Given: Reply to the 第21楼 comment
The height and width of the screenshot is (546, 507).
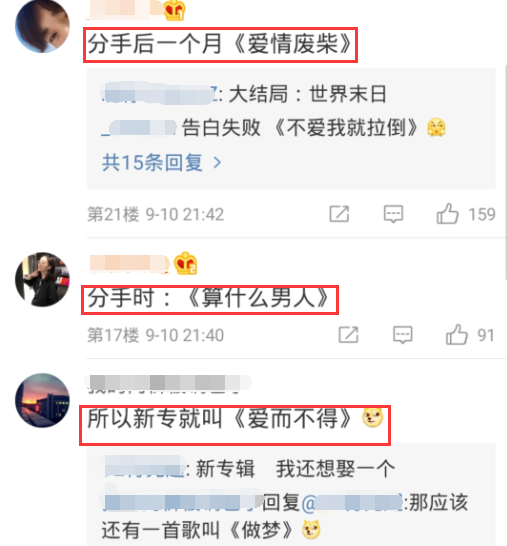Looking at the screenshot, I should 393,214.
